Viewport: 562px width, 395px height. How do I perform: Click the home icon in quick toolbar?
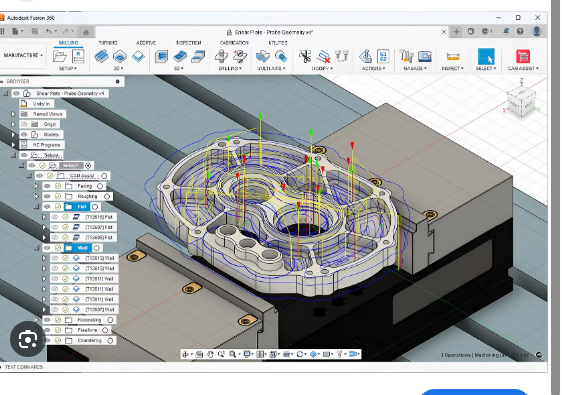click(86, 32)
